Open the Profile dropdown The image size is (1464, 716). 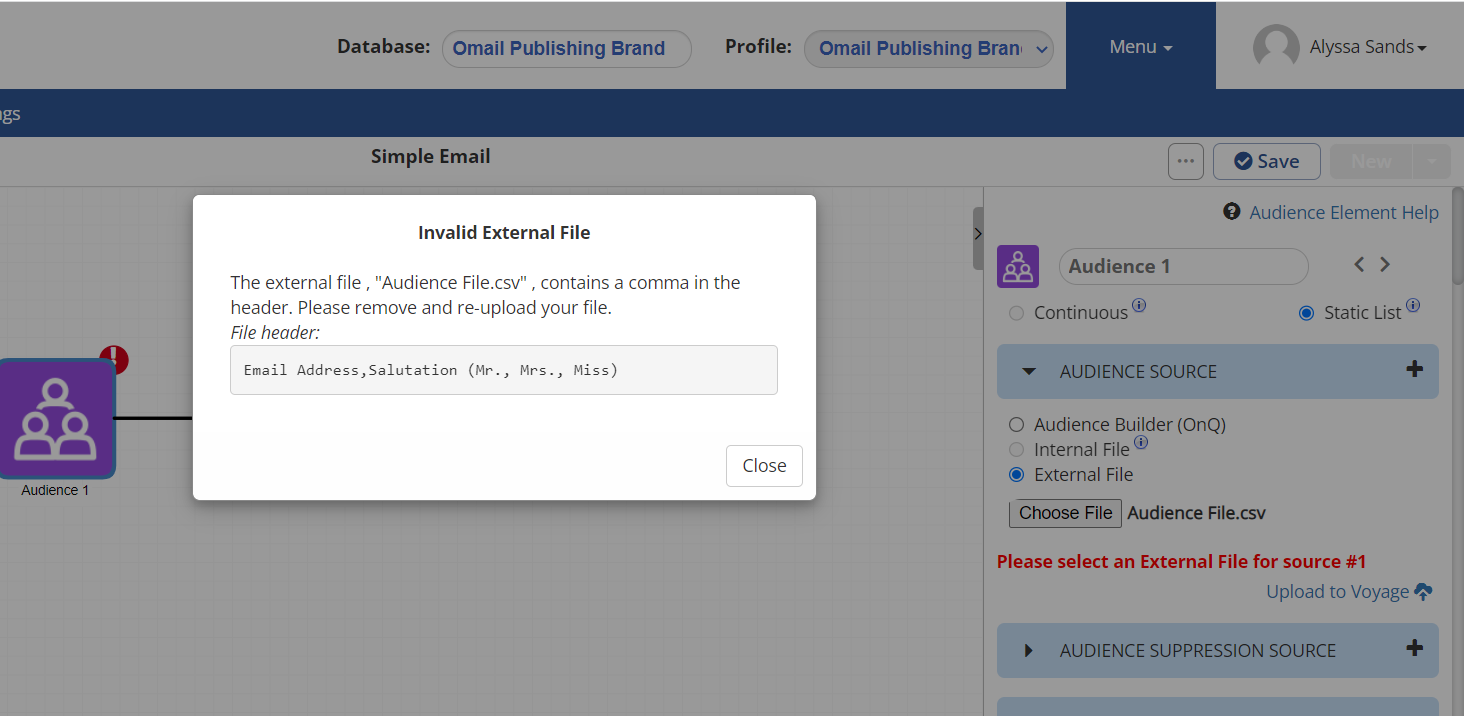(928, 48)
